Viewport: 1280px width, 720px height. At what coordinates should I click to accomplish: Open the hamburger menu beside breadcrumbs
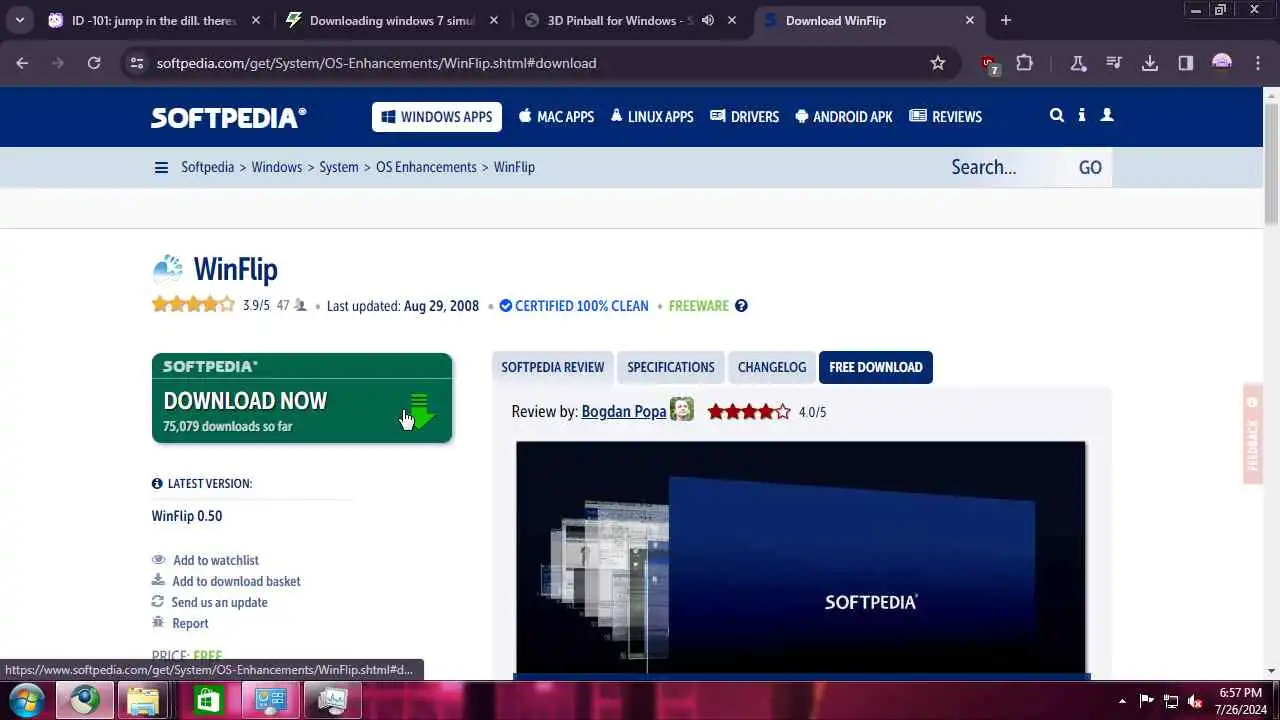161,167
